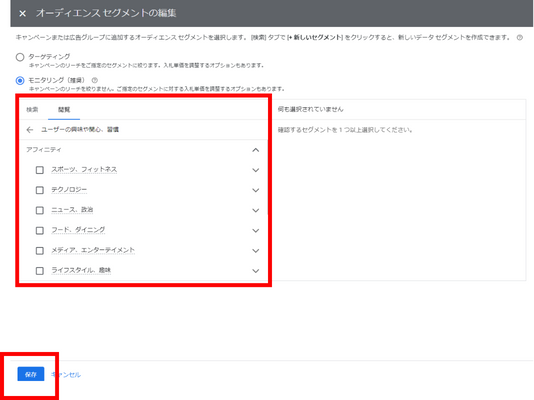
Task: Click the スポーツ、フィットネス label text
Action: point(84,170)
